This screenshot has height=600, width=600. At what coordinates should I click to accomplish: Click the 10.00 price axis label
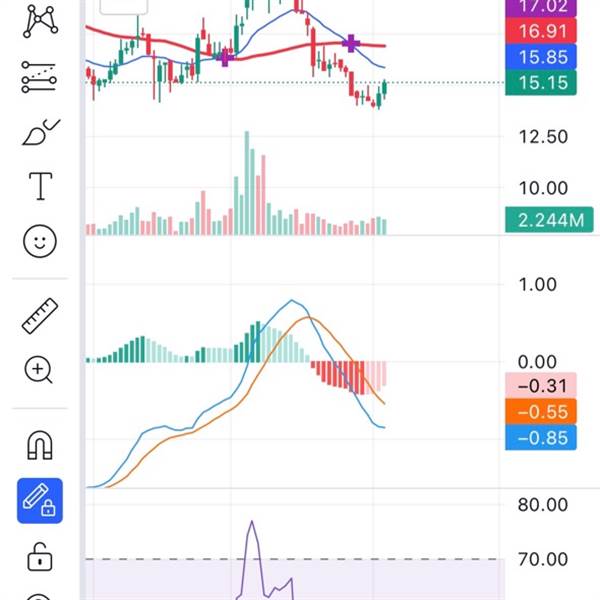coord(543,188)
